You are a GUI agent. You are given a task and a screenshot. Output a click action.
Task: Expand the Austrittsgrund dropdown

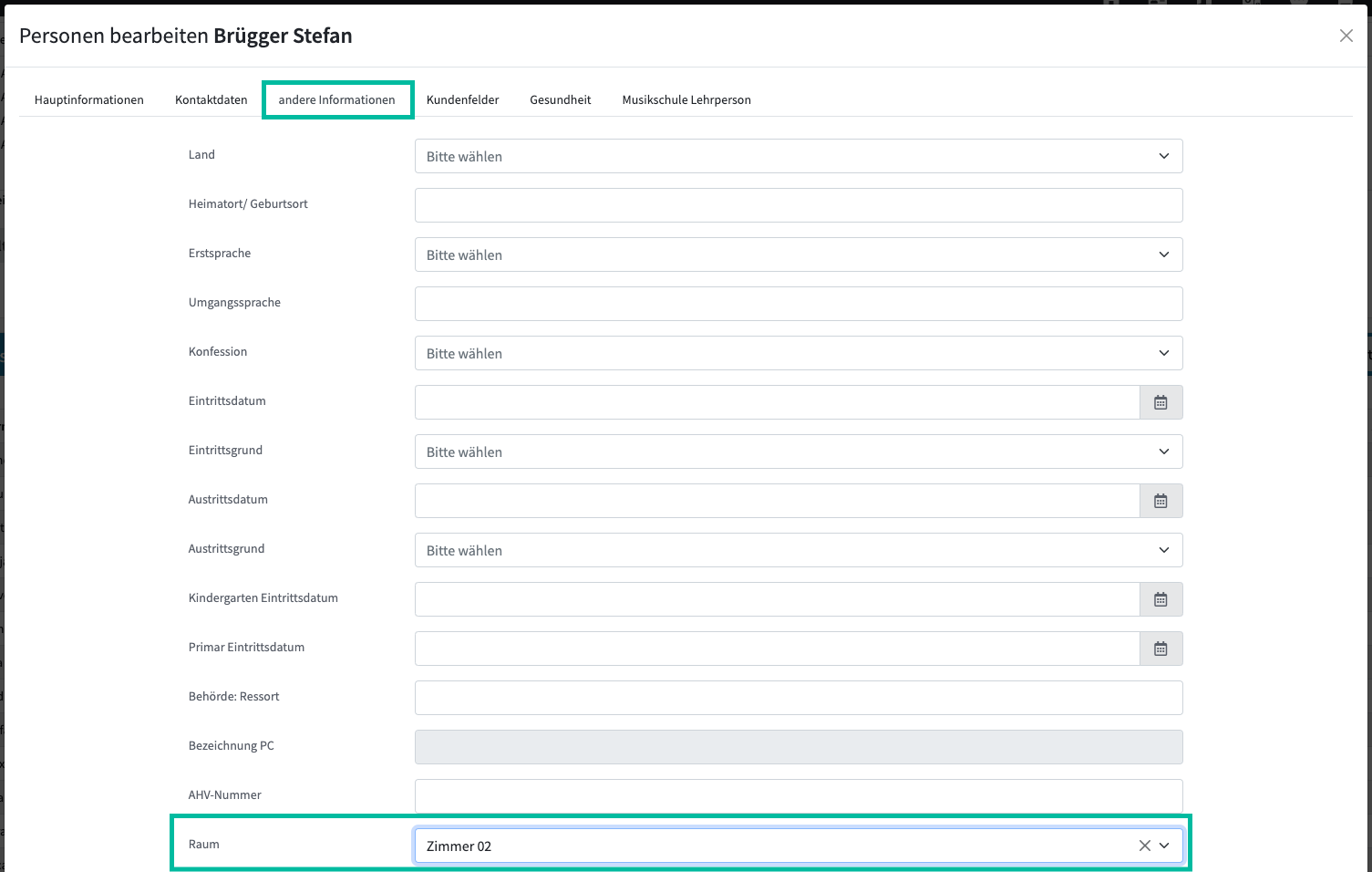click(x=799, y=550)
